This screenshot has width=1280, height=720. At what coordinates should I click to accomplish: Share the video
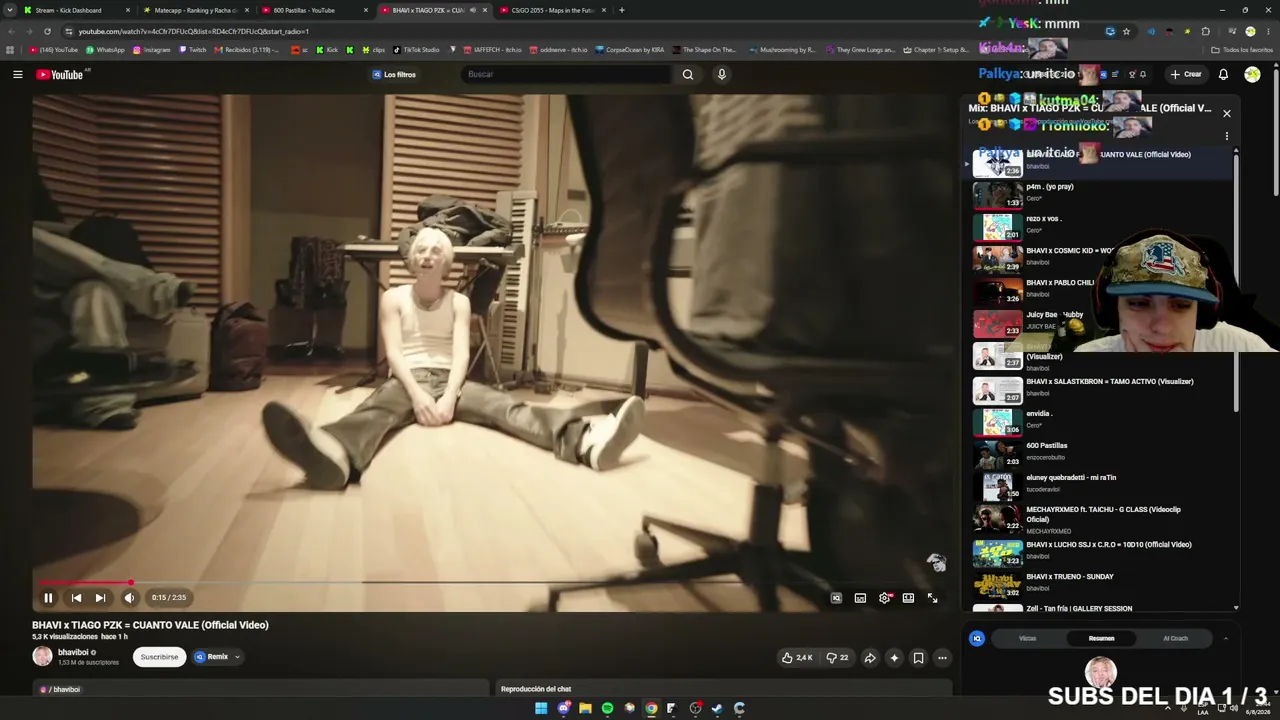[x=870, y=658]
